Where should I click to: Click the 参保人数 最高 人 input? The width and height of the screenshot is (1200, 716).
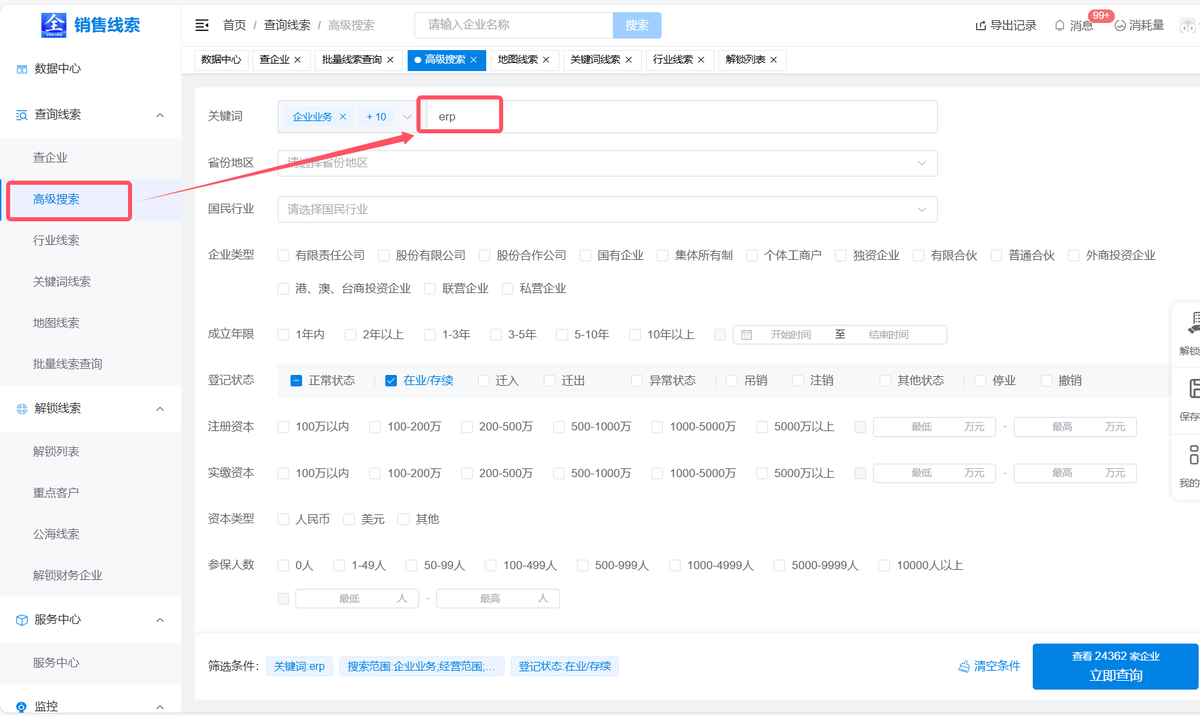pos(498,599)
